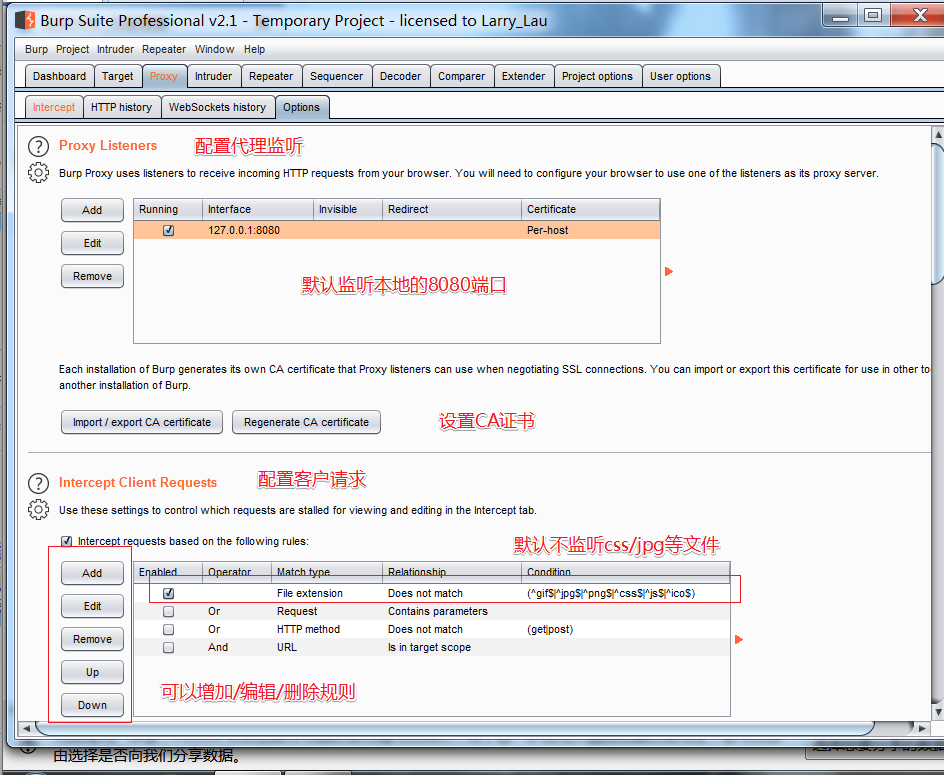
Task: Move intercept rule Down
Action: coord(92,705)
